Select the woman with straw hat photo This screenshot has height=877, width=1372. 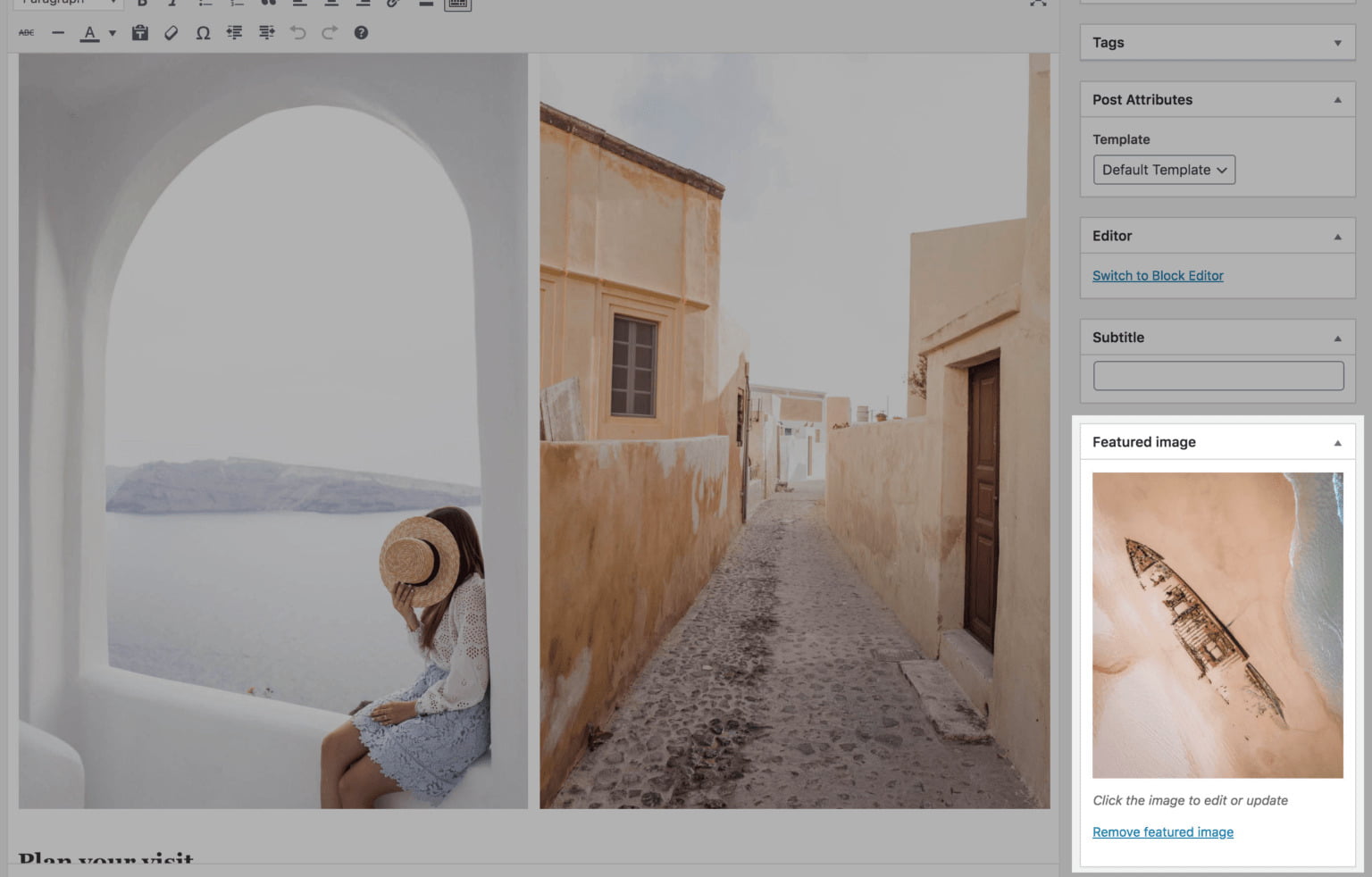tap(273, 430)
